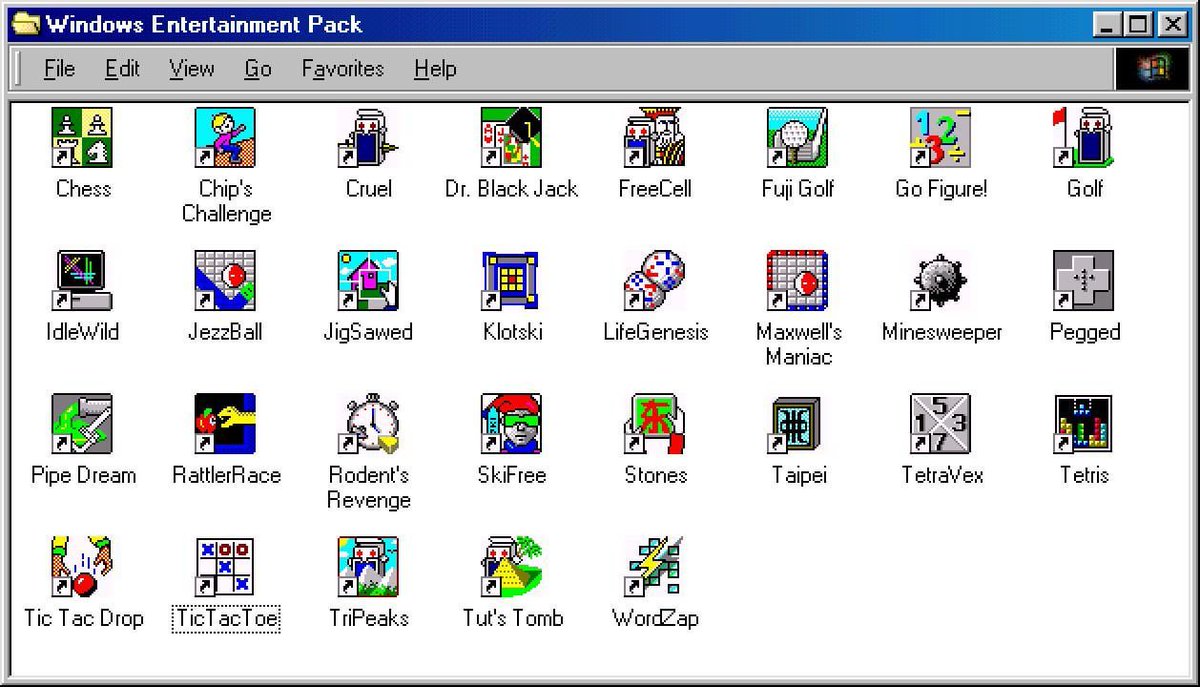Image resolution: width=1200 pixels, height=687 pixels.
Task: Open the Help menu
Action: coord(435,69)
